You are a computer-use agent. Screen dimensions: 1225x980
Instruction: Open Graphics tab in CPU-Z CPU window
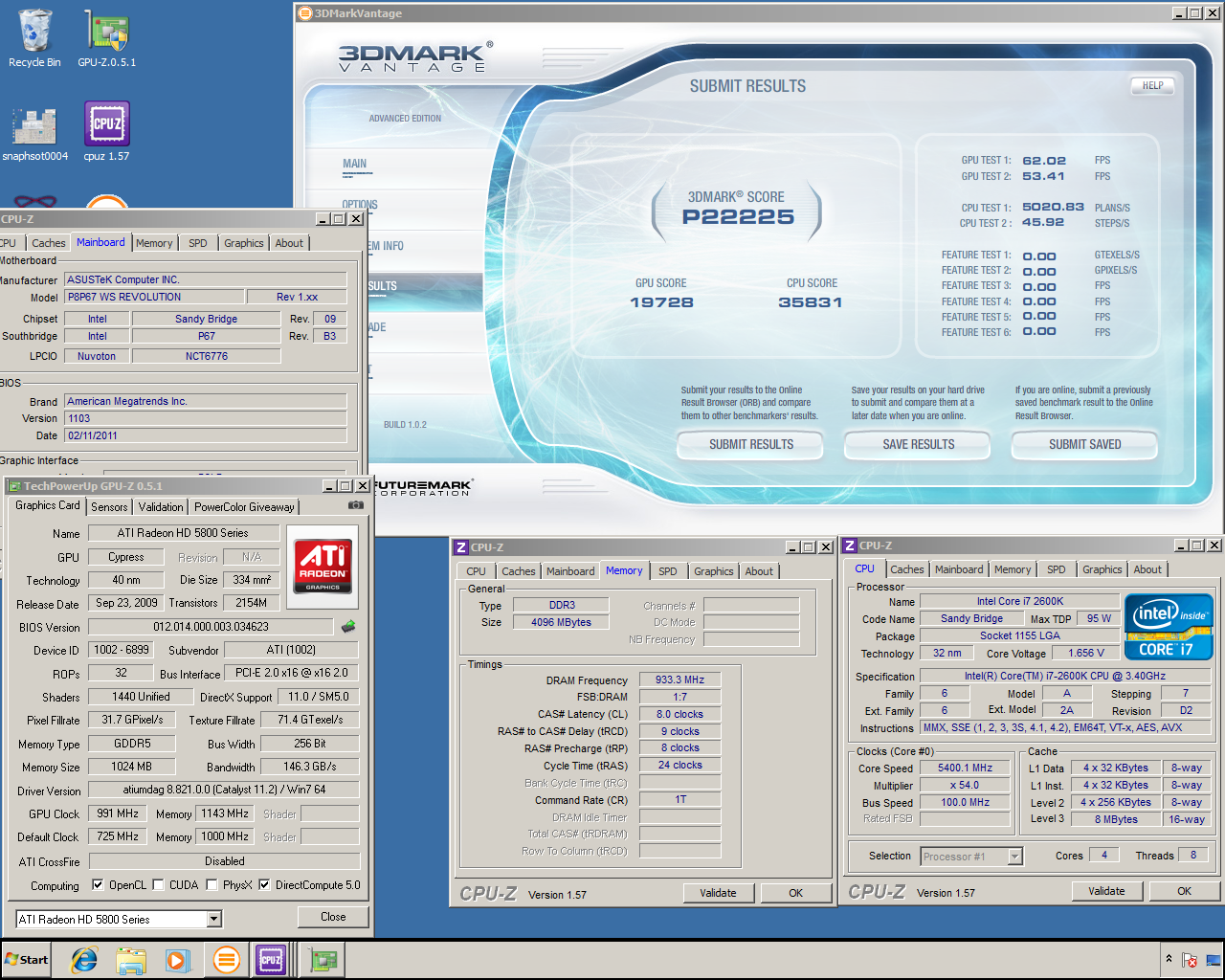coord(1102,569)
